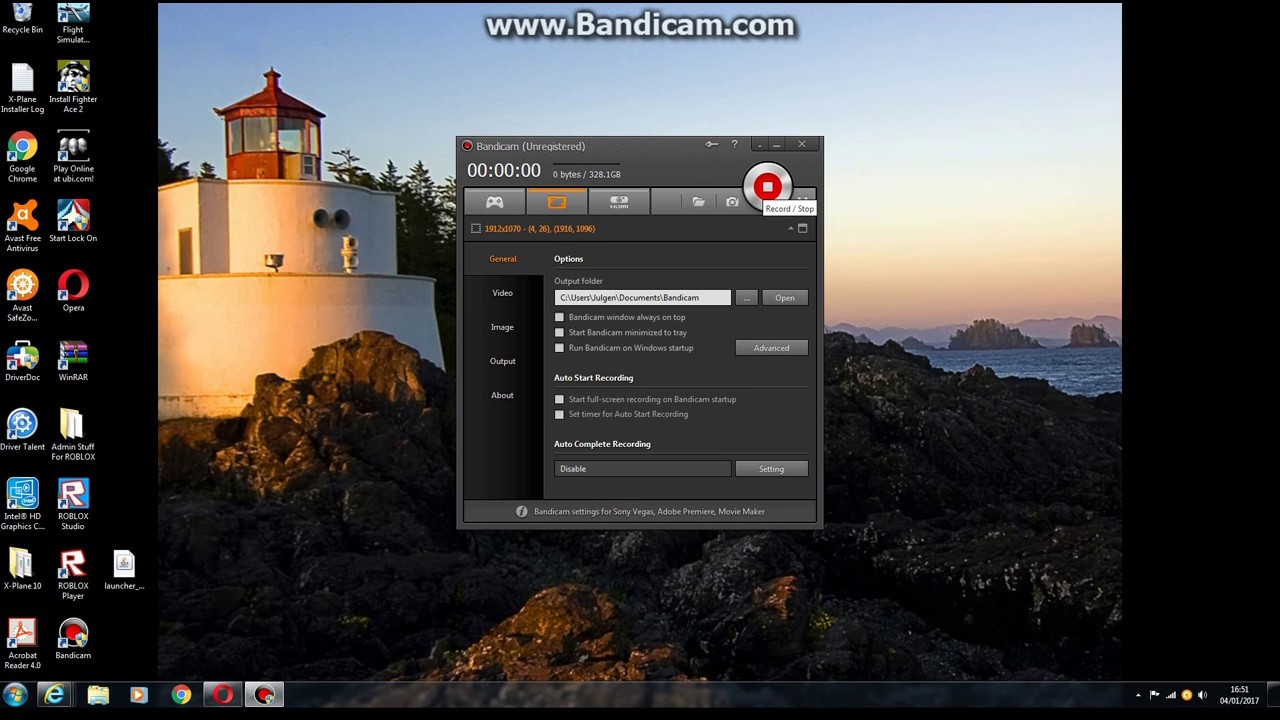Open the General settings tab
This screenshot has width=1280, height=720.
pyautogui.click(x=503, y=259)
